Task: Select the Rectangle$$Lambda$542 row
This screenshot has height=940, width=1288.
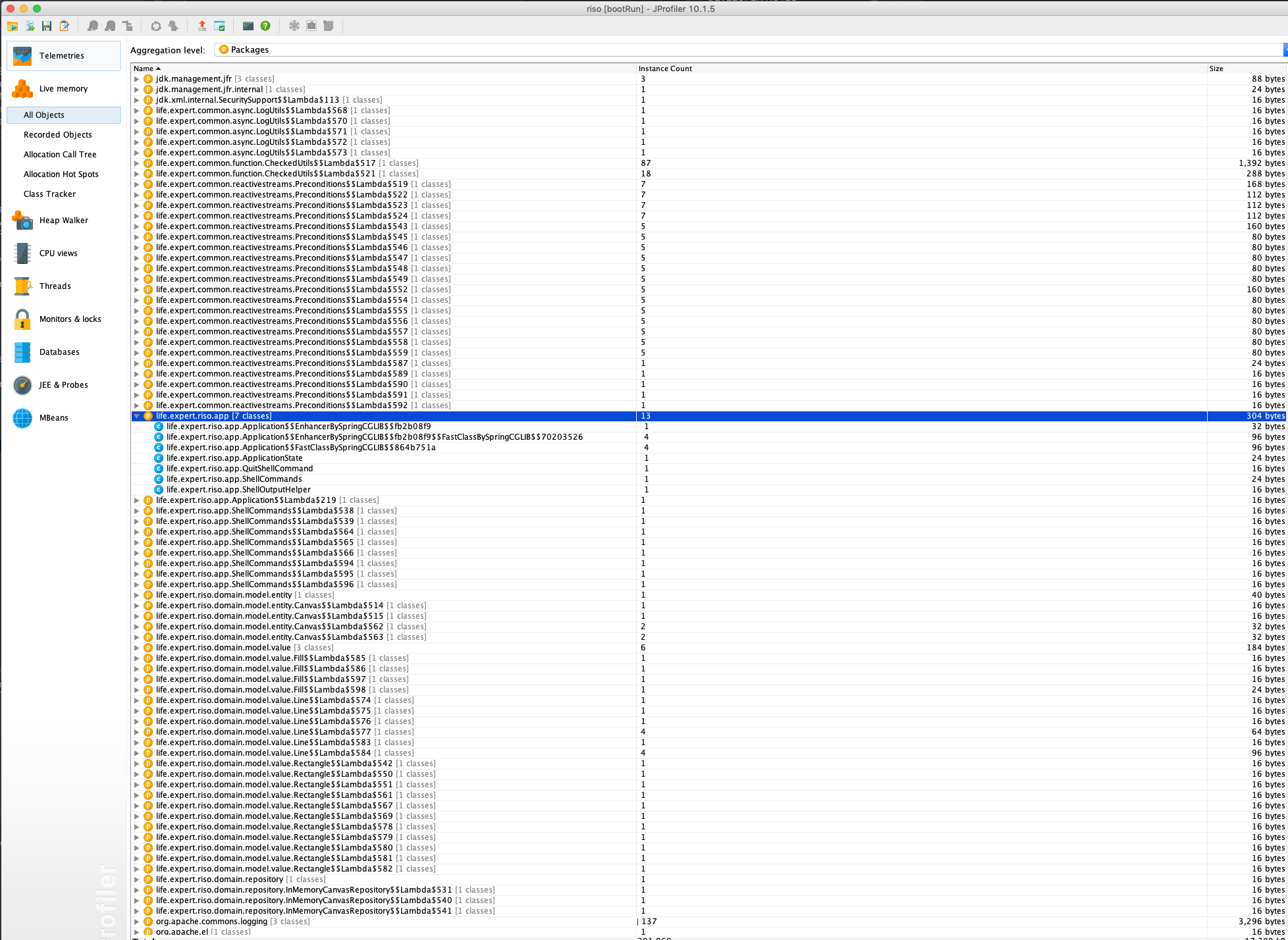Action: click(709, 764)
